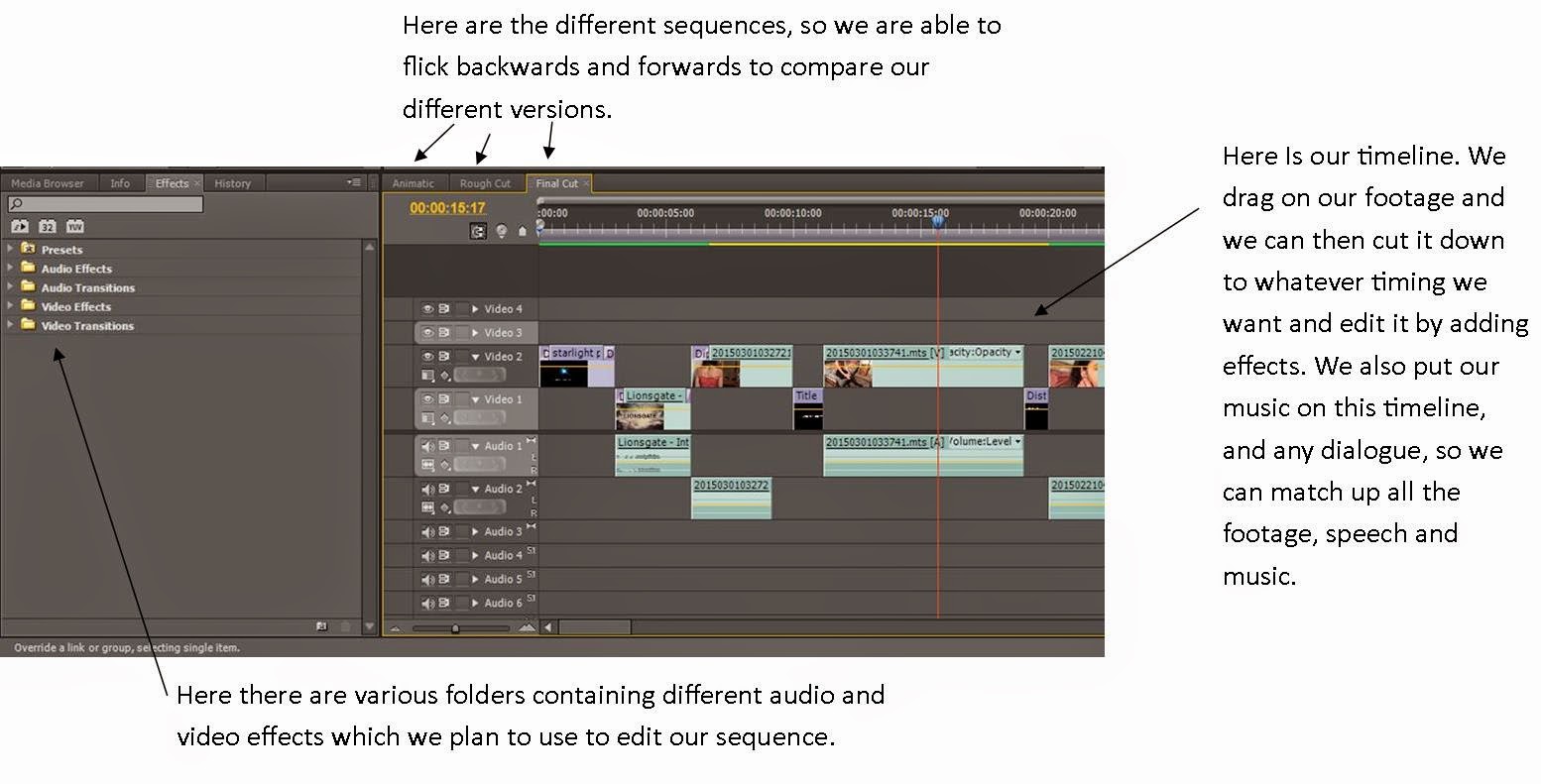
Task: Click the YUV Effects filter icon
Action: [75, 227]
